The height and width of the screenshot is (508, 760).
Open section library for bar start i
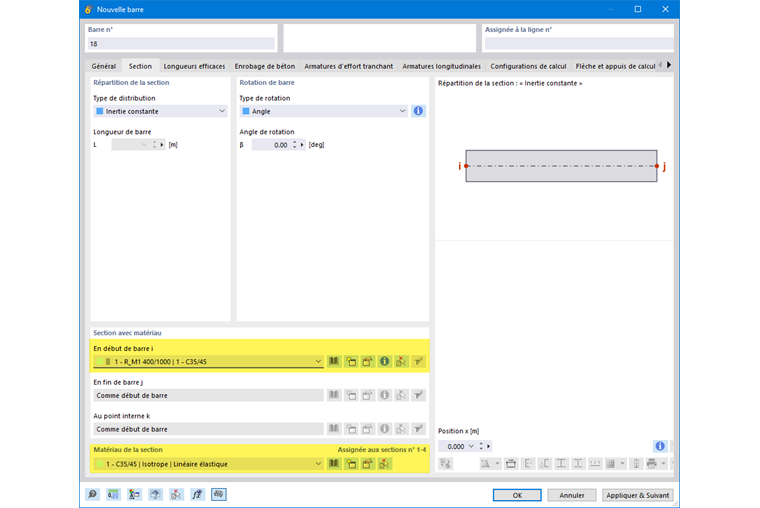pyautogui.click(x=334, y=361)
